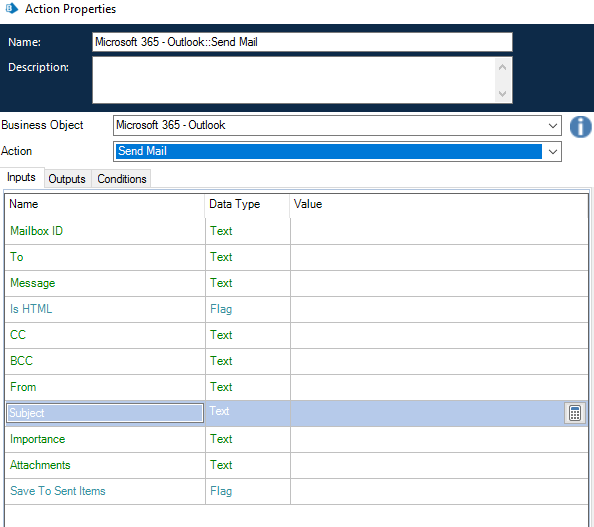The height and width of the screenshot is (527, 594).
Task: Click the Value cell for BCC
Action: [439, 361]
